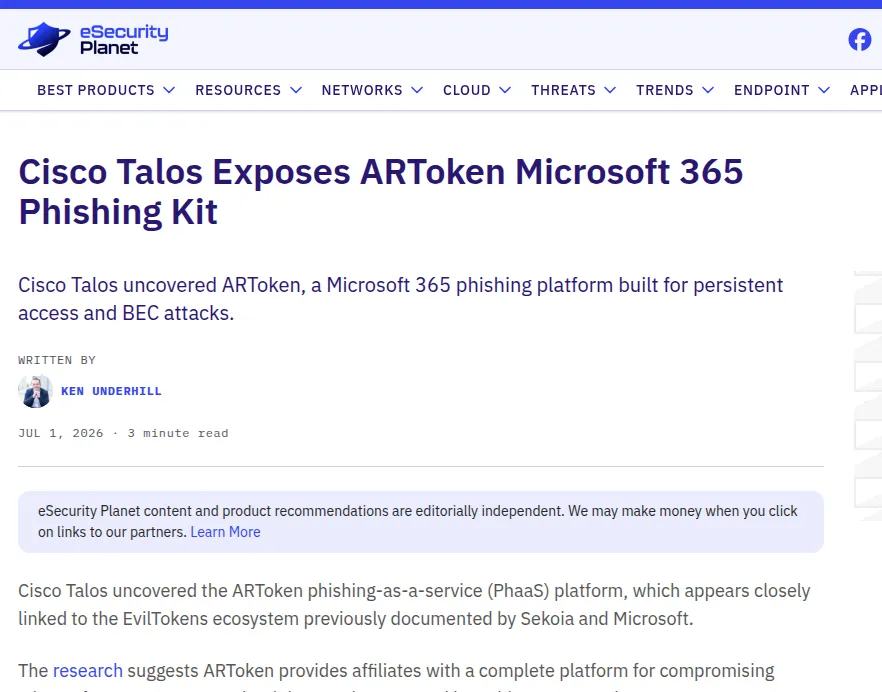Select the Cloud menu item
The image size is (882, 692).
point(466,90)
